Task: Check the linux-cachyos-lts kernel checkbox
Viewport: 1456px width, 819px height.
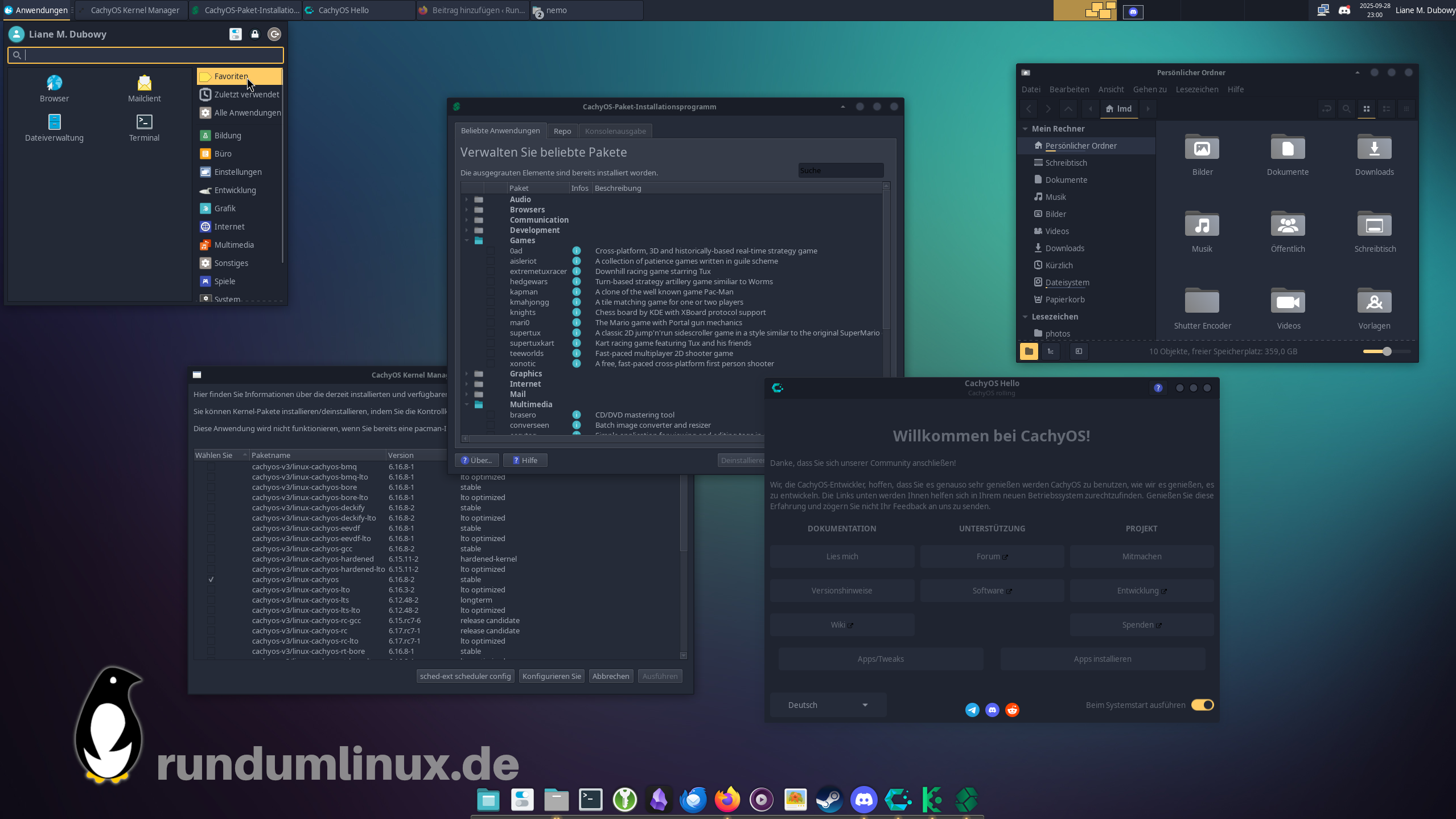Action: click(211, 600)
